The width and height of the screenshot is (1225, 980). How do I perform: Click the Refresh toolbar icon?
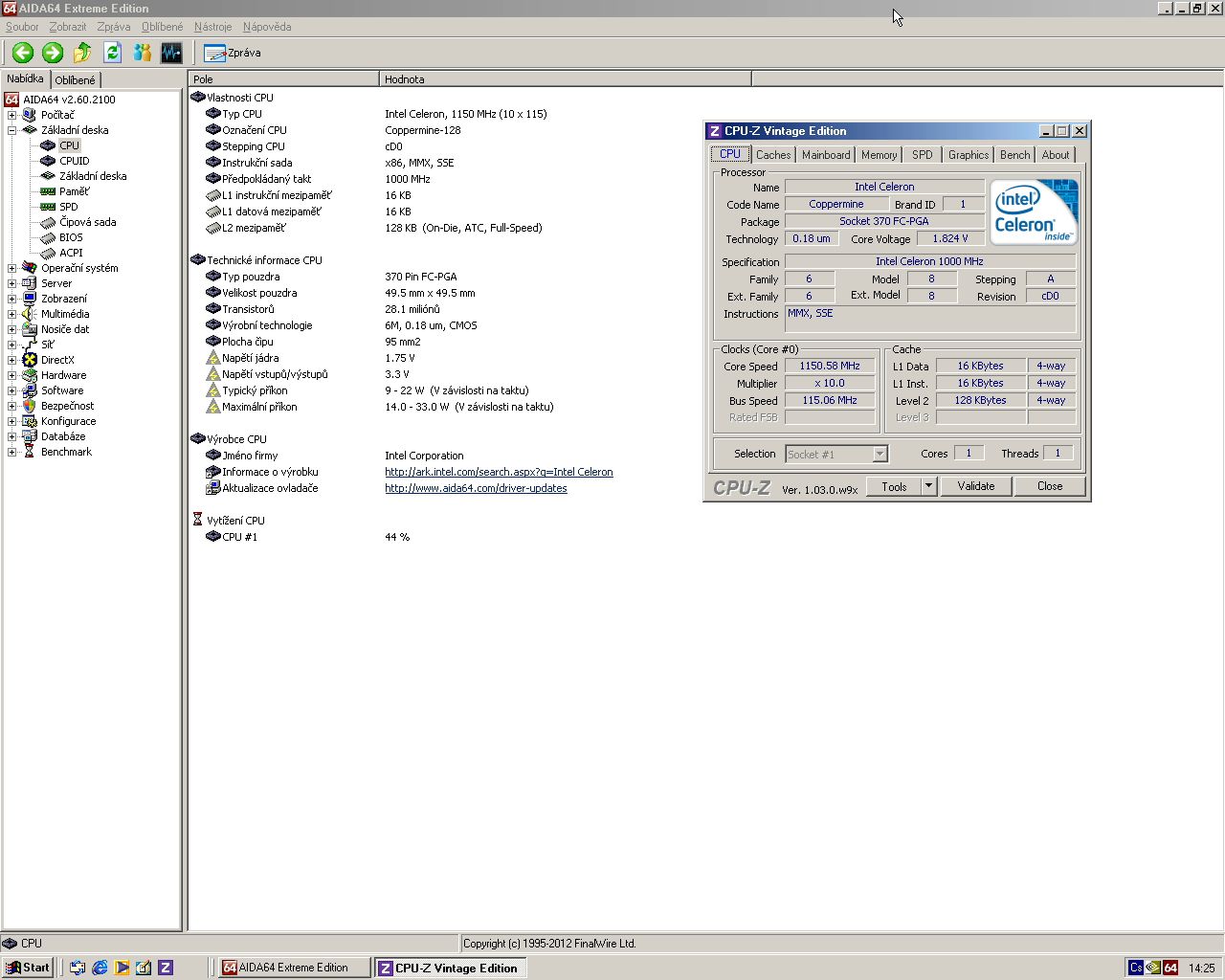click(x=112, y=53)
